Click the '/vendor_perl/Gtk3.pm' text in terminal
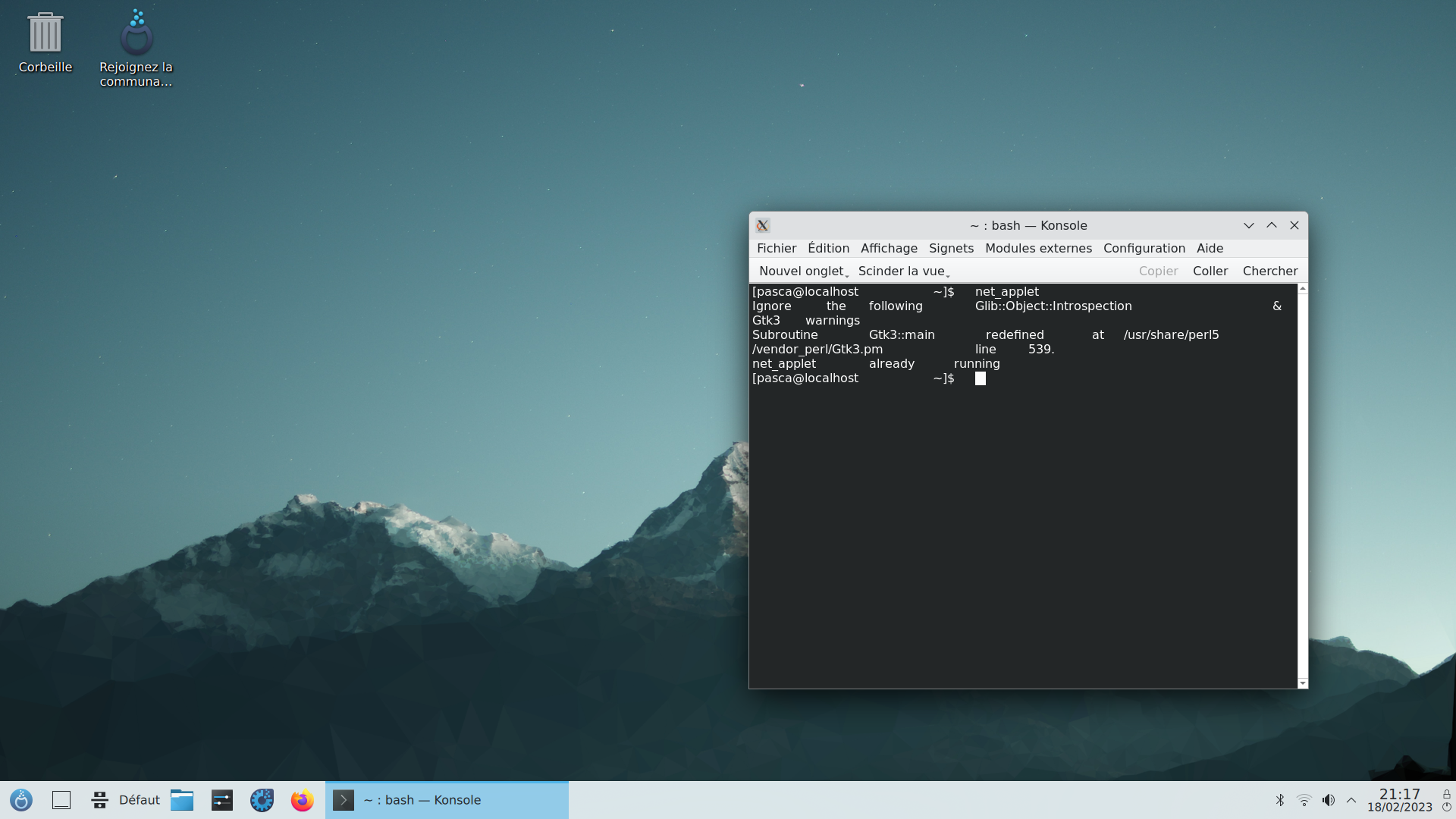The height and width of the screenshot is (819, 1456). (817, 350)
